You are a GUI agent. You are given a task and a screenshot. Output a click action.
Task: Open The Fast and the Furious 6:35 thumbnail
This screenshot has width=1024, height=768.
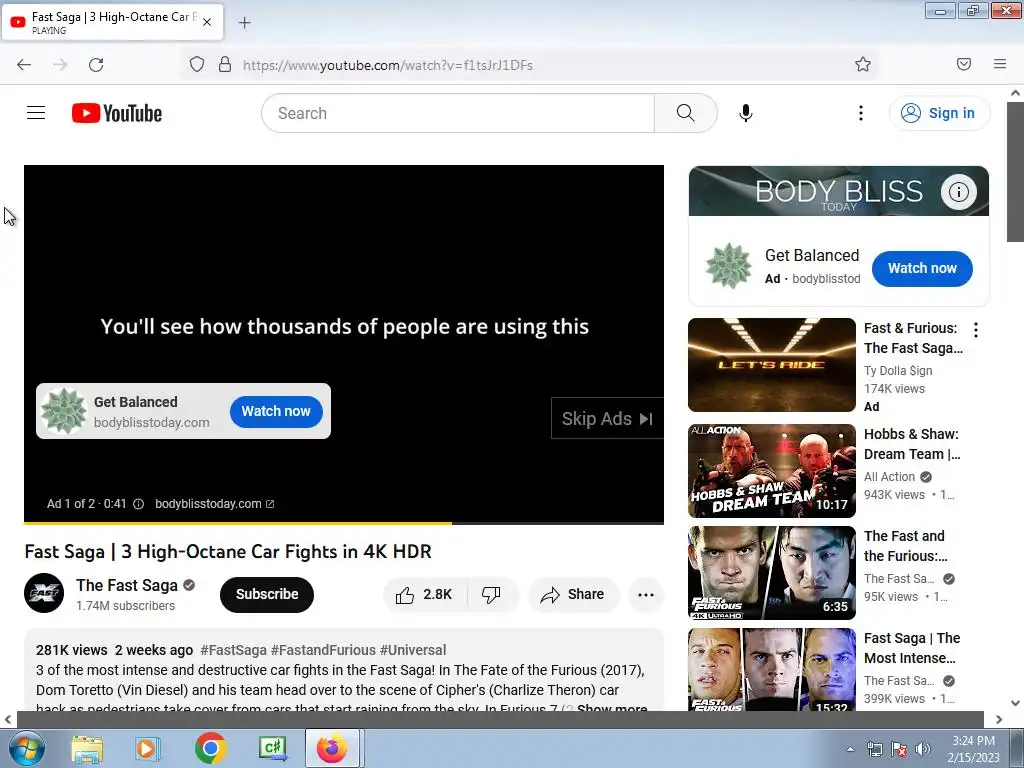771,573
